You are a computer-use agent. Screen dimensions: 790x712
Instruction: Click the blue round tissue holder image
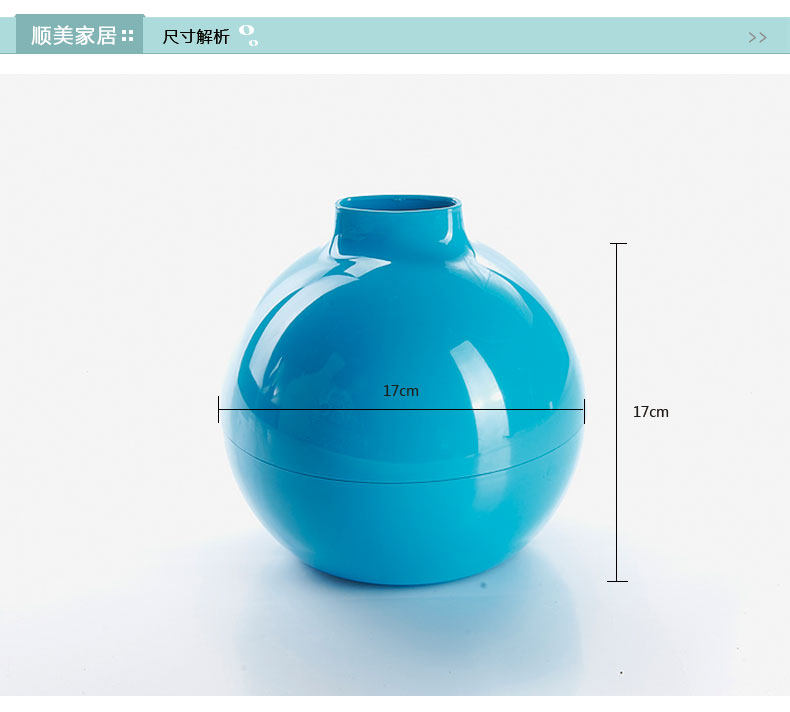point(402,391)
